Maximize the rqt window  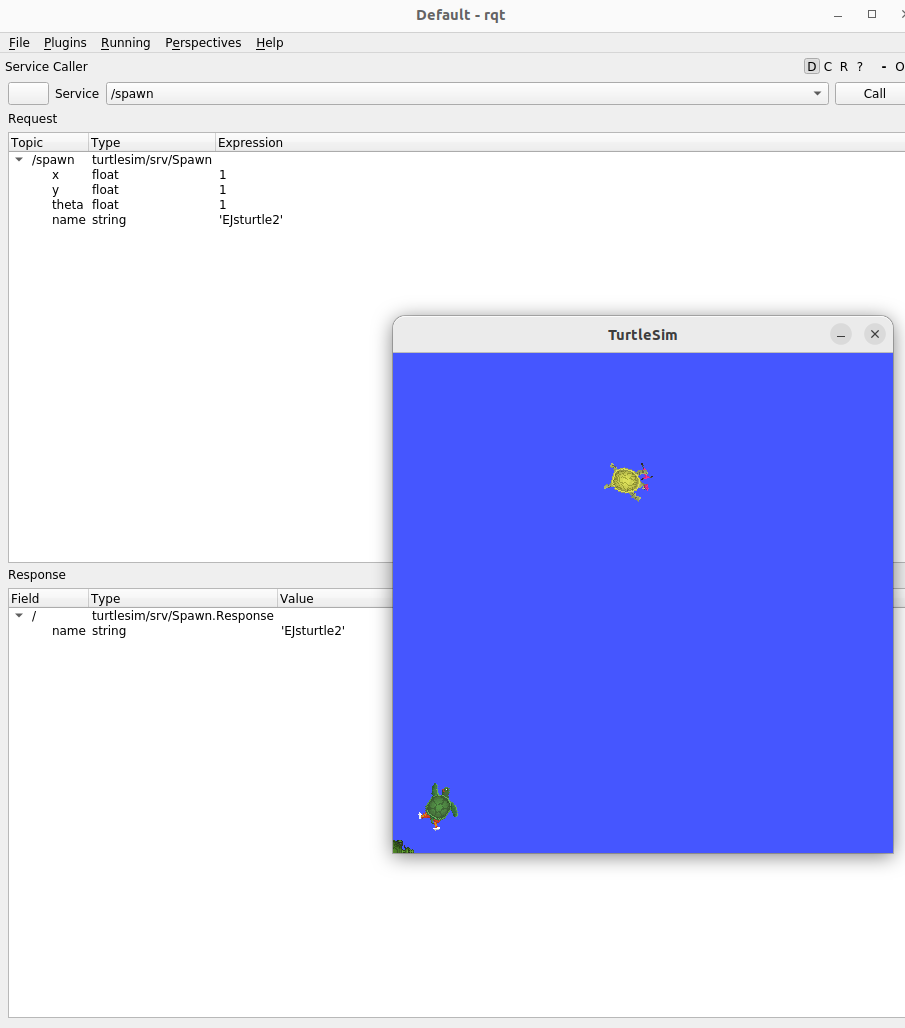coord(872,14)
